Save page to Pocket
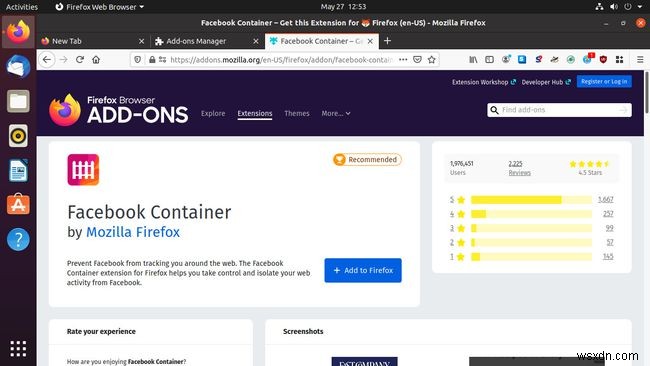650x366 pixels. click(x=417, y=60)
